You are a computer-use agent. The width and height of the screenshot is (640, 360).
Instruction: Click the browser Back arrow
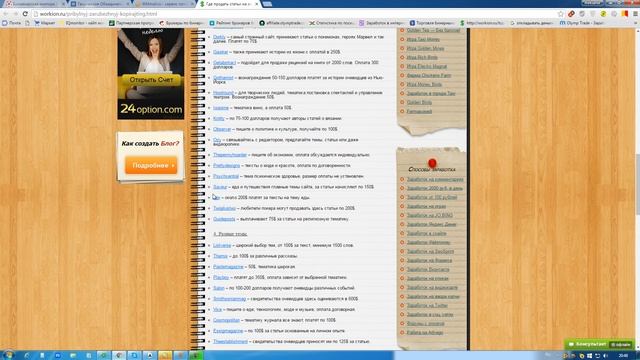[x=6, y=14]
